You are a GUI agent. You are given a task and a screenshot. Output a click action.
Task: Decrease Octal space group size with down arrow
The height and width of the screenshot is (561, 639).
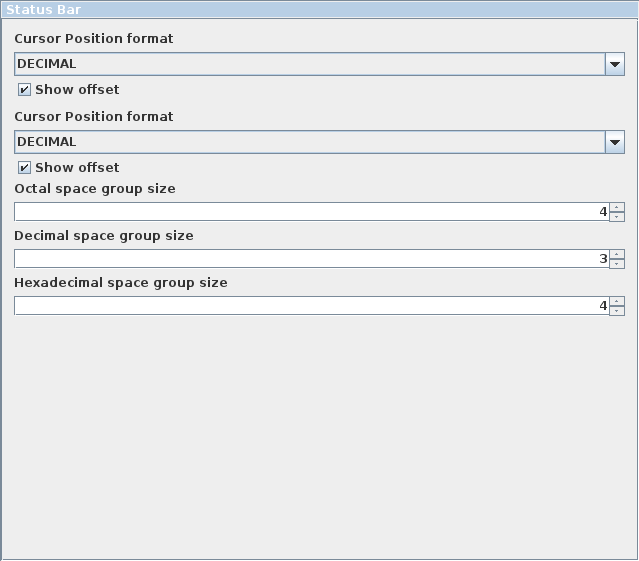617,217
